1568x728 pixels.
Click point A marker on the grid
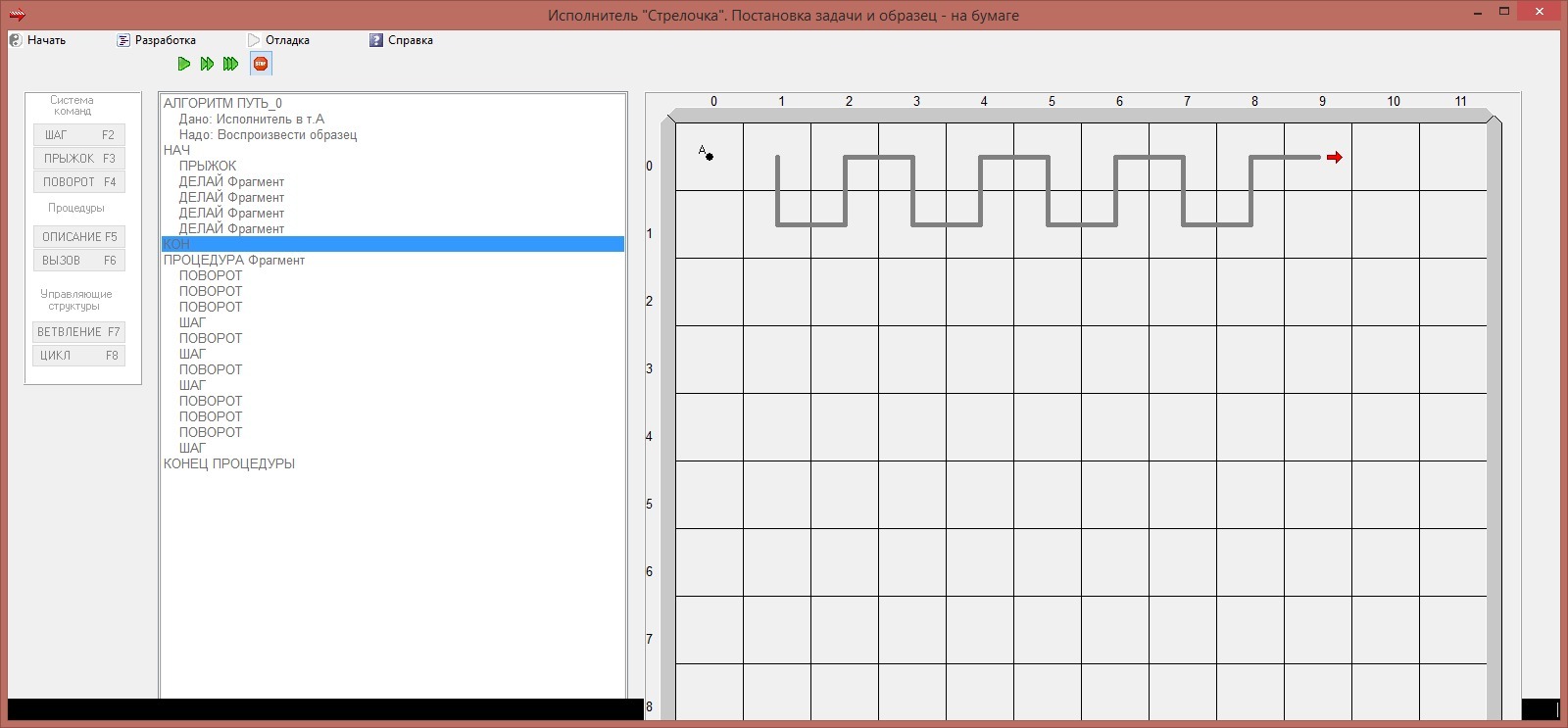[x=706, y=153]
